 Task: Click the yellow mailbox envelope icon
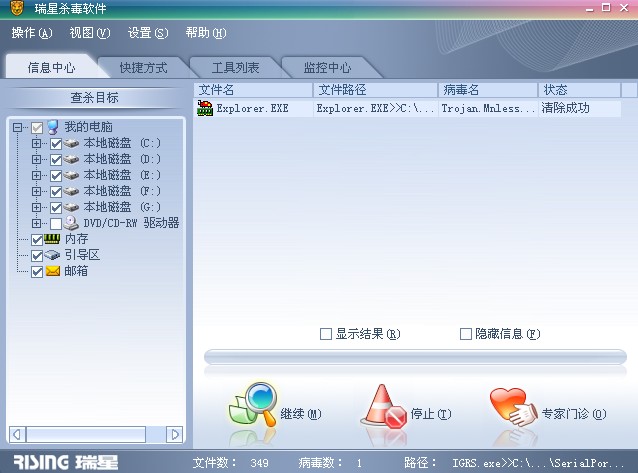[53, 271]
